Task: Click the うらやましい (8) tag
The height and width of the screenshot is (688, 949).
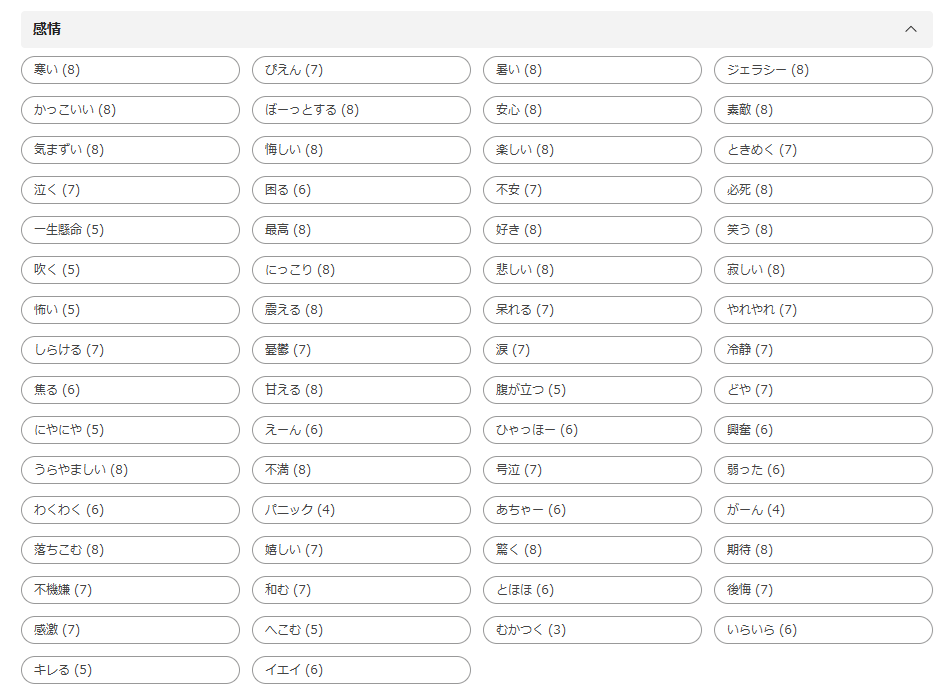Action: tap(130, 470)
